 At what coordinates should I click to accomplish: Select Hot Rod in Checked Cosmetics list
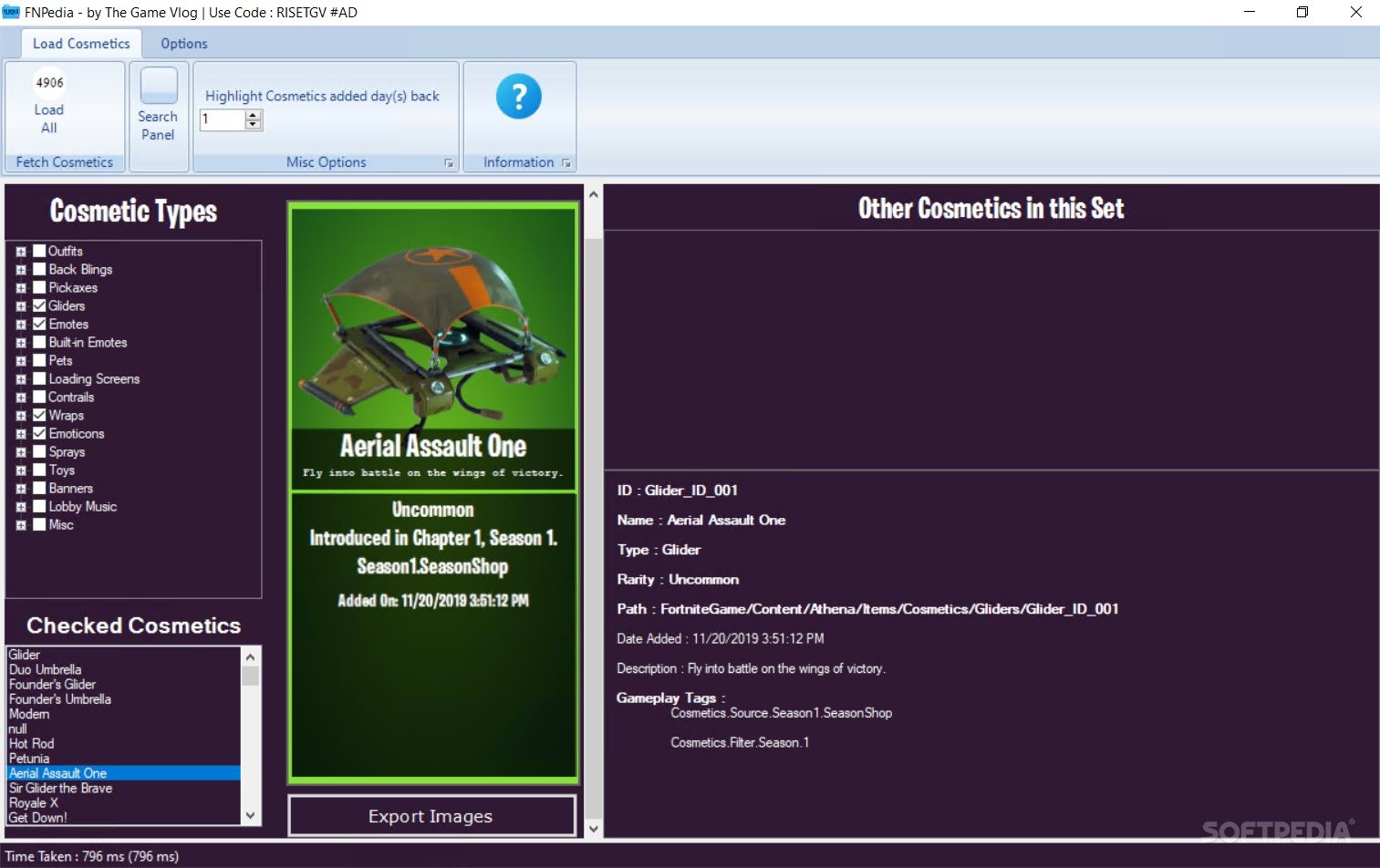[124, 743]
